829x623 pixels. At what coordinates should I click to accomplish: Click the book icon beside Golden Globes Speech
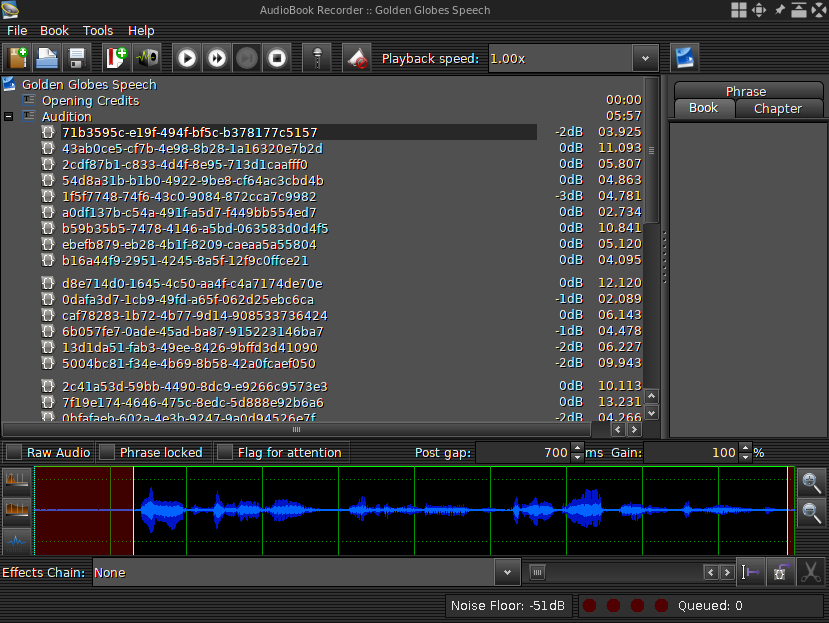click(x=9, y=84)
